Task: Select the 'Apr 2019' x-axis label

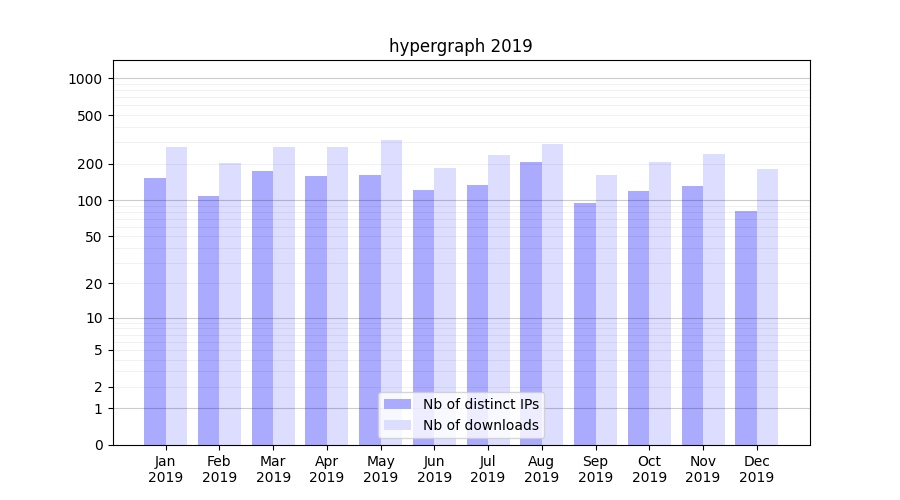Action: (x=327, y=469)
